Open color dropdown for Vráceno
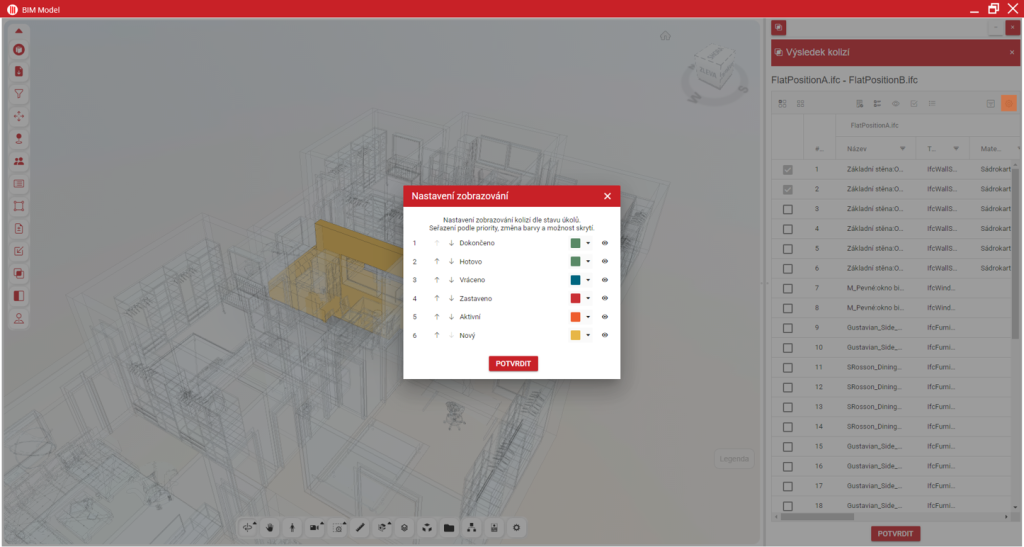The image size is (1024, 547). click(589, 280)
